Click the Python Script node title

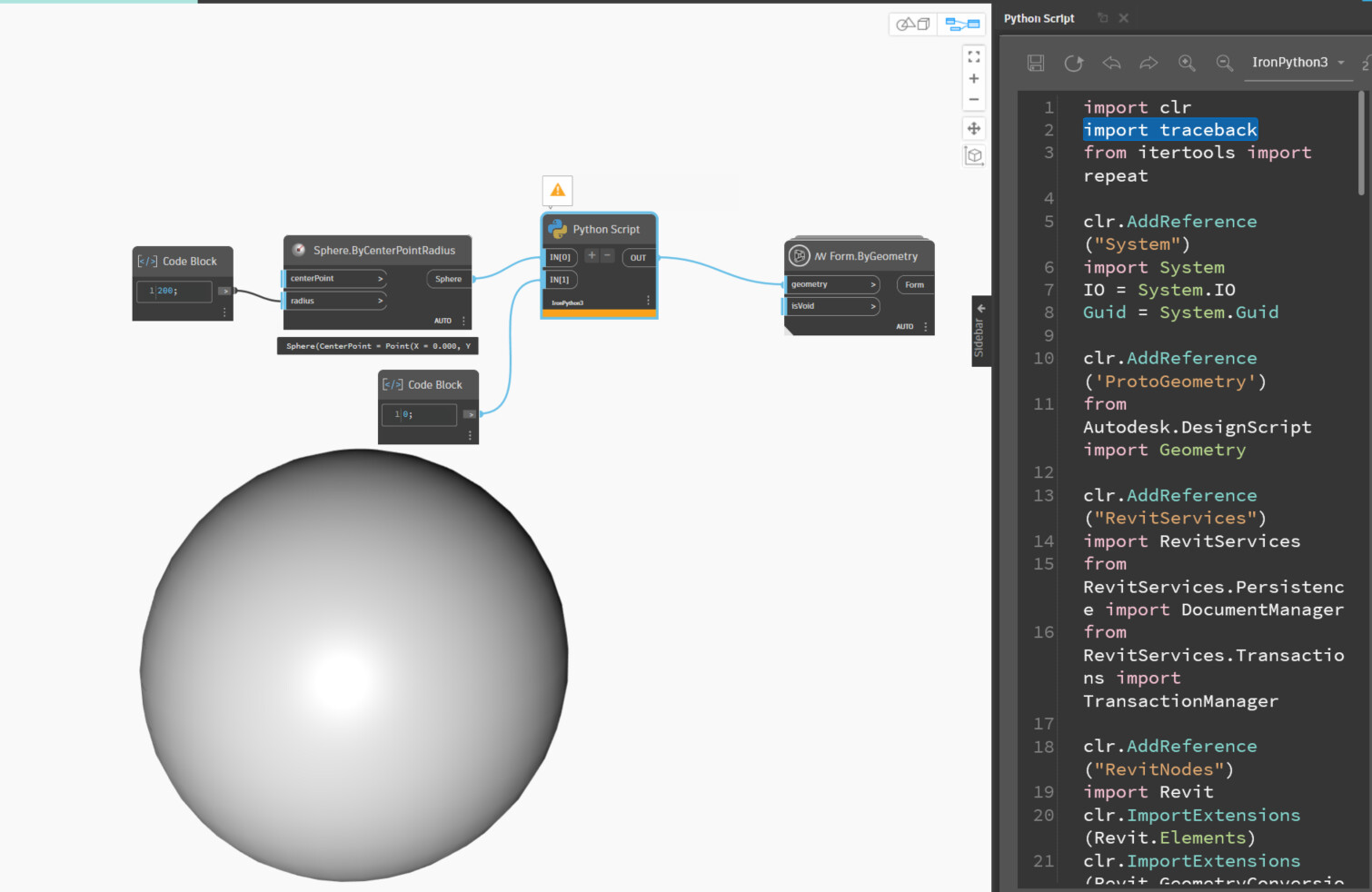point(606,229)
